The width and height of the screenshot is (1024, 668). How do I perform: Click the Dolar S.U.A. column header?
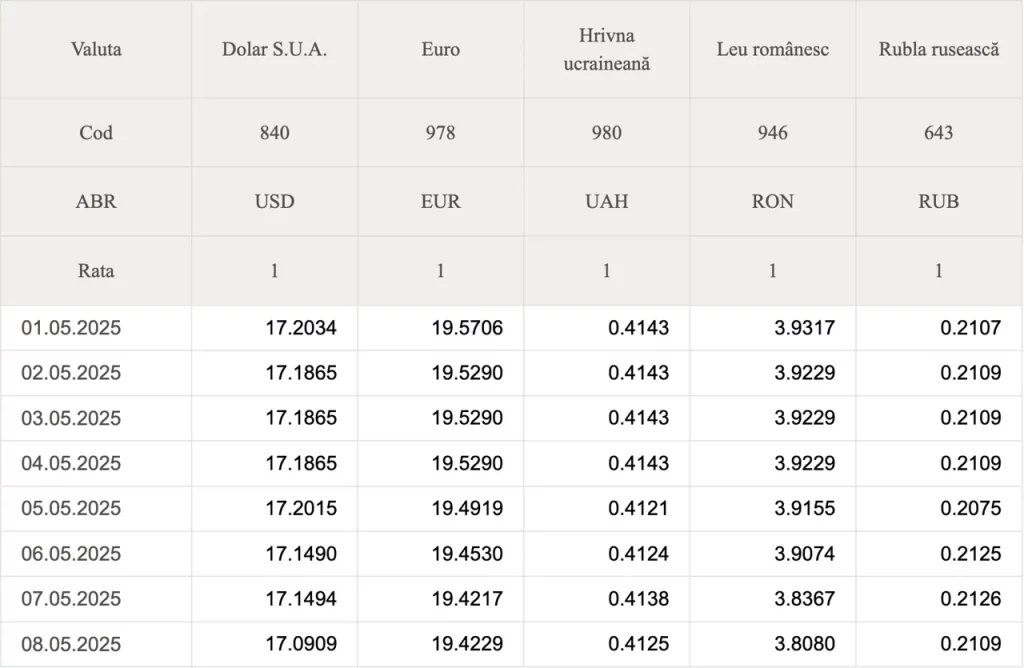(x=274, y=50)
